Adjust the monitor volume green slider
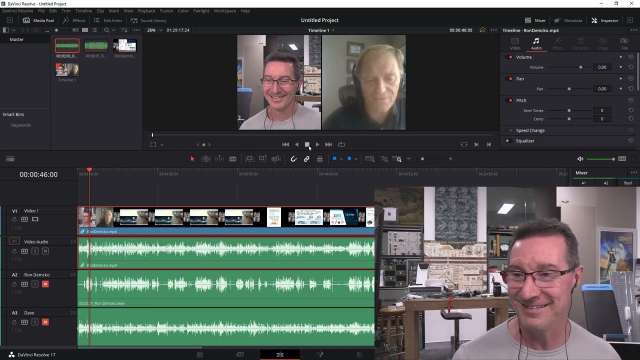This screenshot has width=640, height=360. pyautogui.click(x=601, y=159)
